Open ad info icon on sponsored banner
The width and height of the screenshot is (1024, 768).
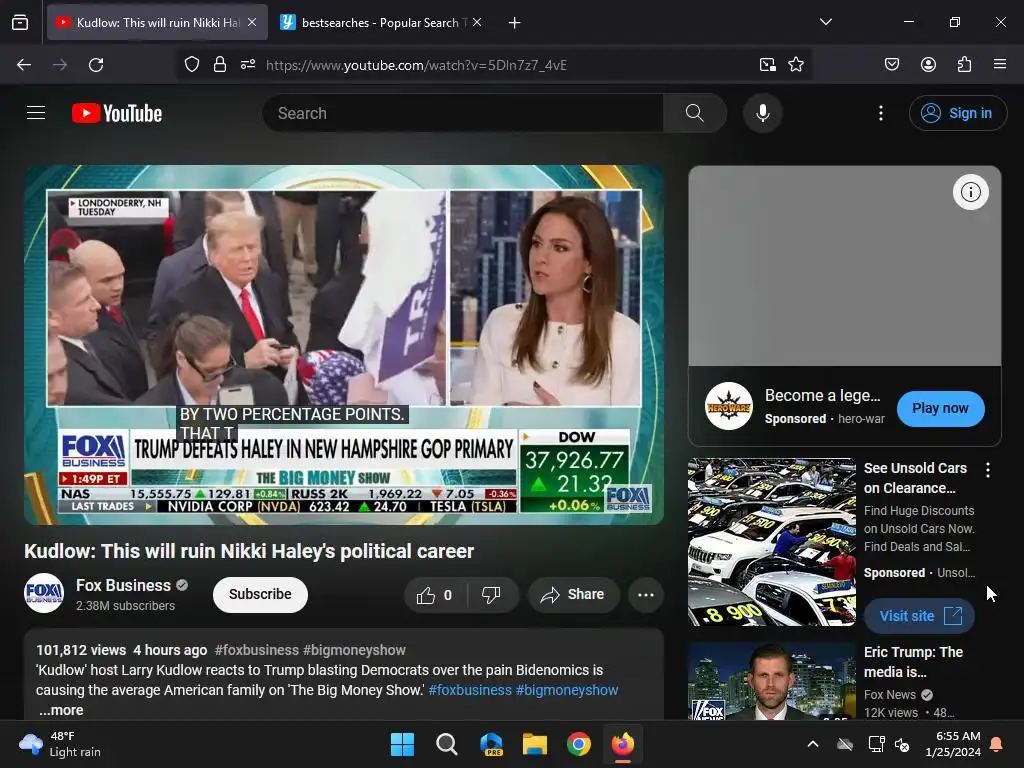point(970,192)
